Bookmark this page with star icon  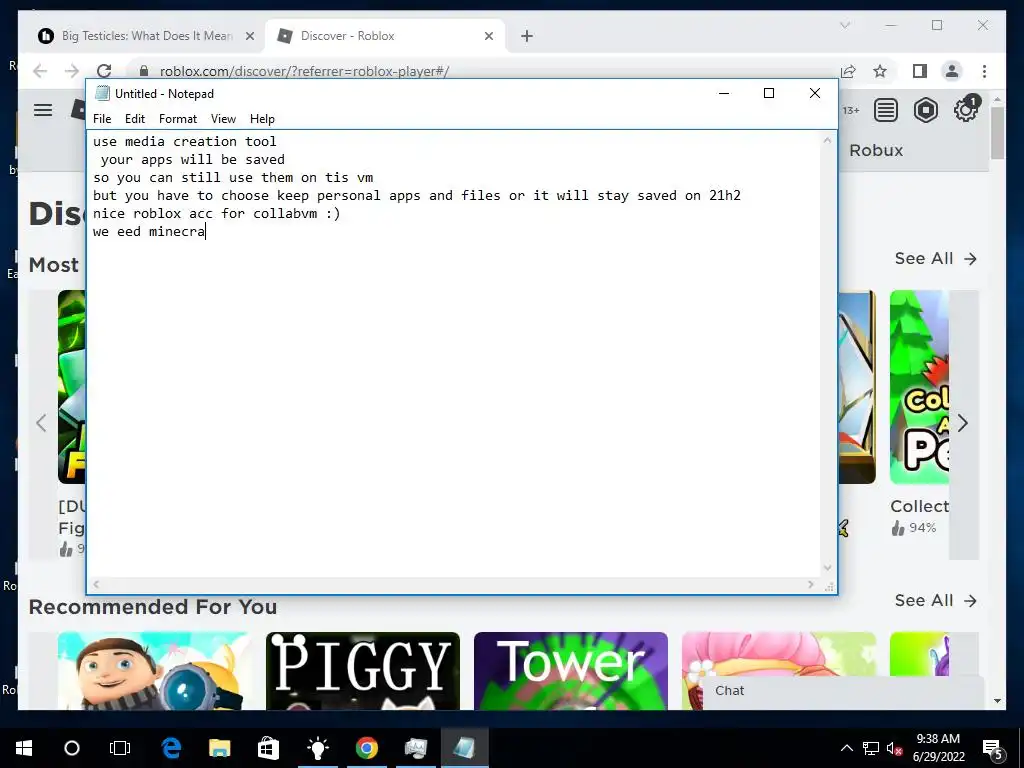(x=880, y=71)
